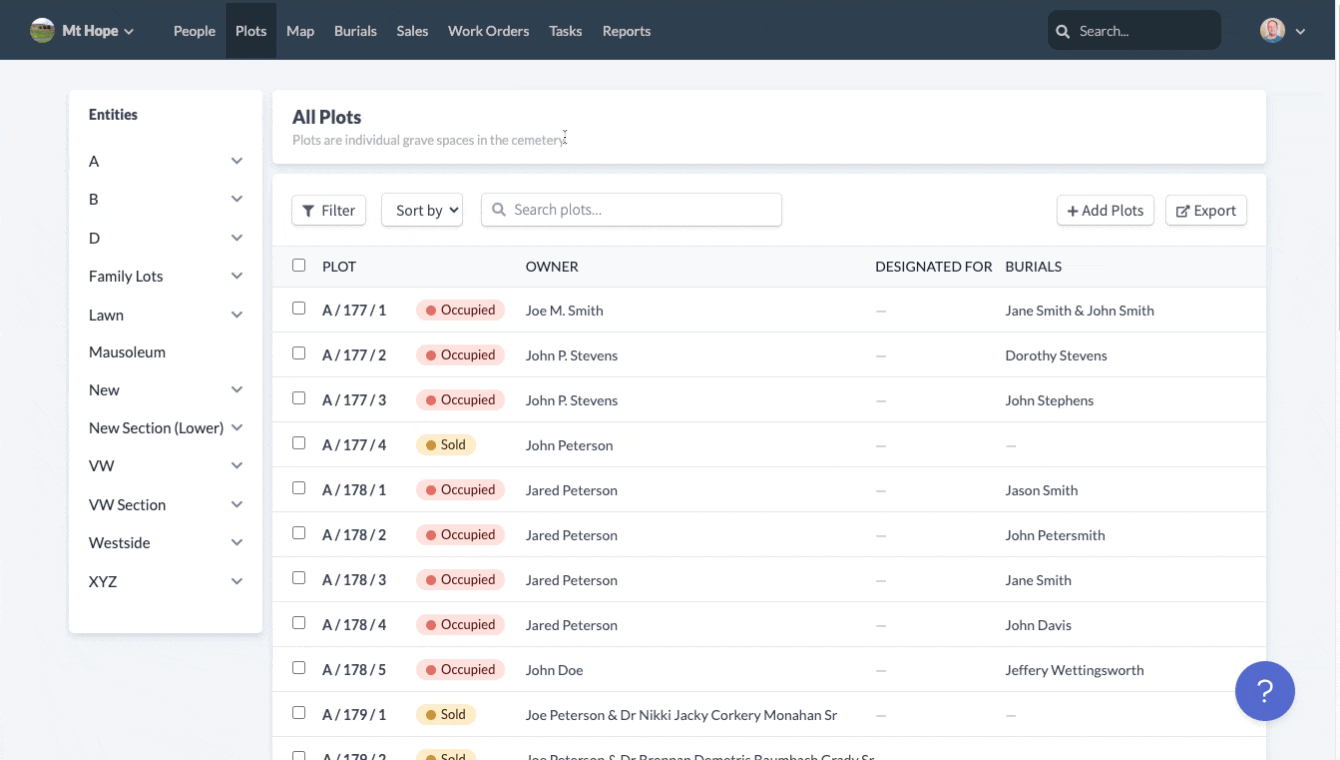The image size is (1340, 760).
Task: Open the Tasks page
Action: 565,31
